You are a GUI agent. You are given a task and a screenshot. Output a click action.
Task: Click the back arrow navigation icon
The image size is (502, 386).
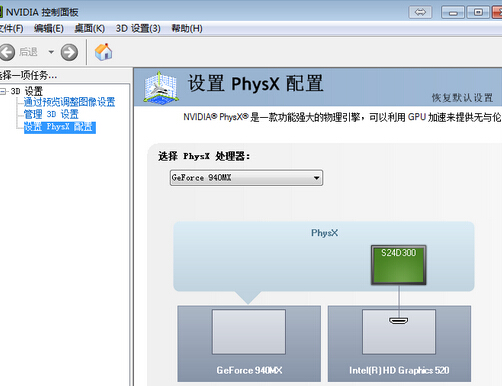coord(7,52)
